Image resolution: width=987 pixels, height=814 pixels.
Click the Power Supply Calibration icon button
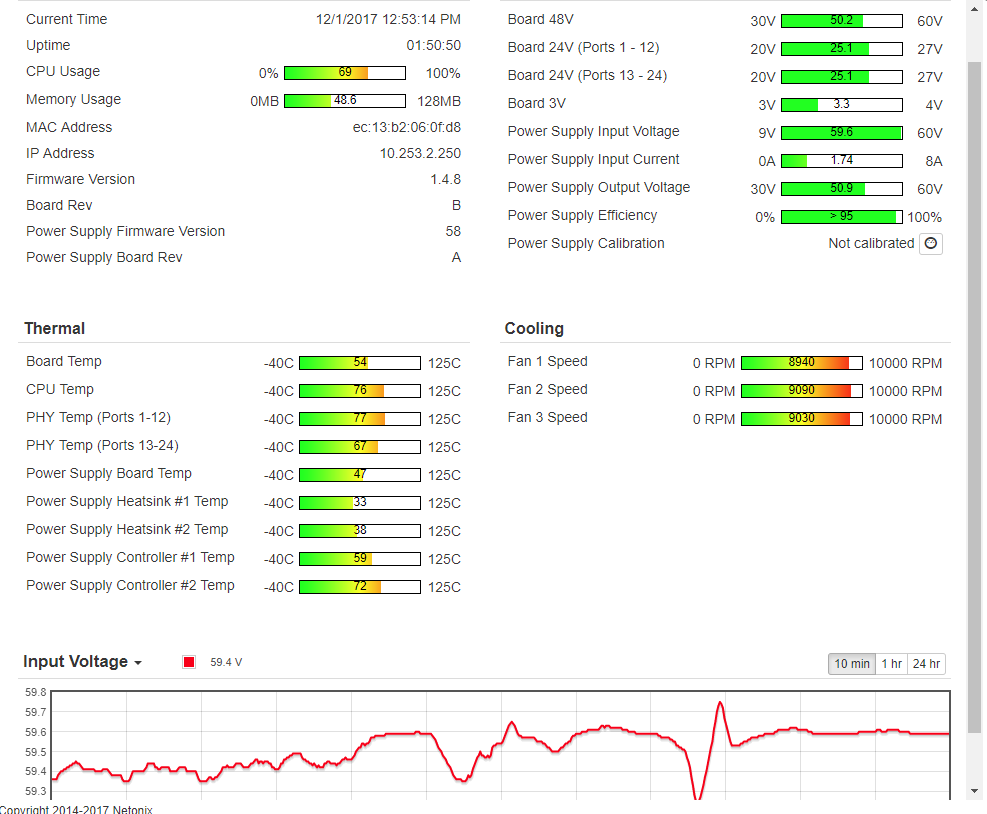point(930,243)
